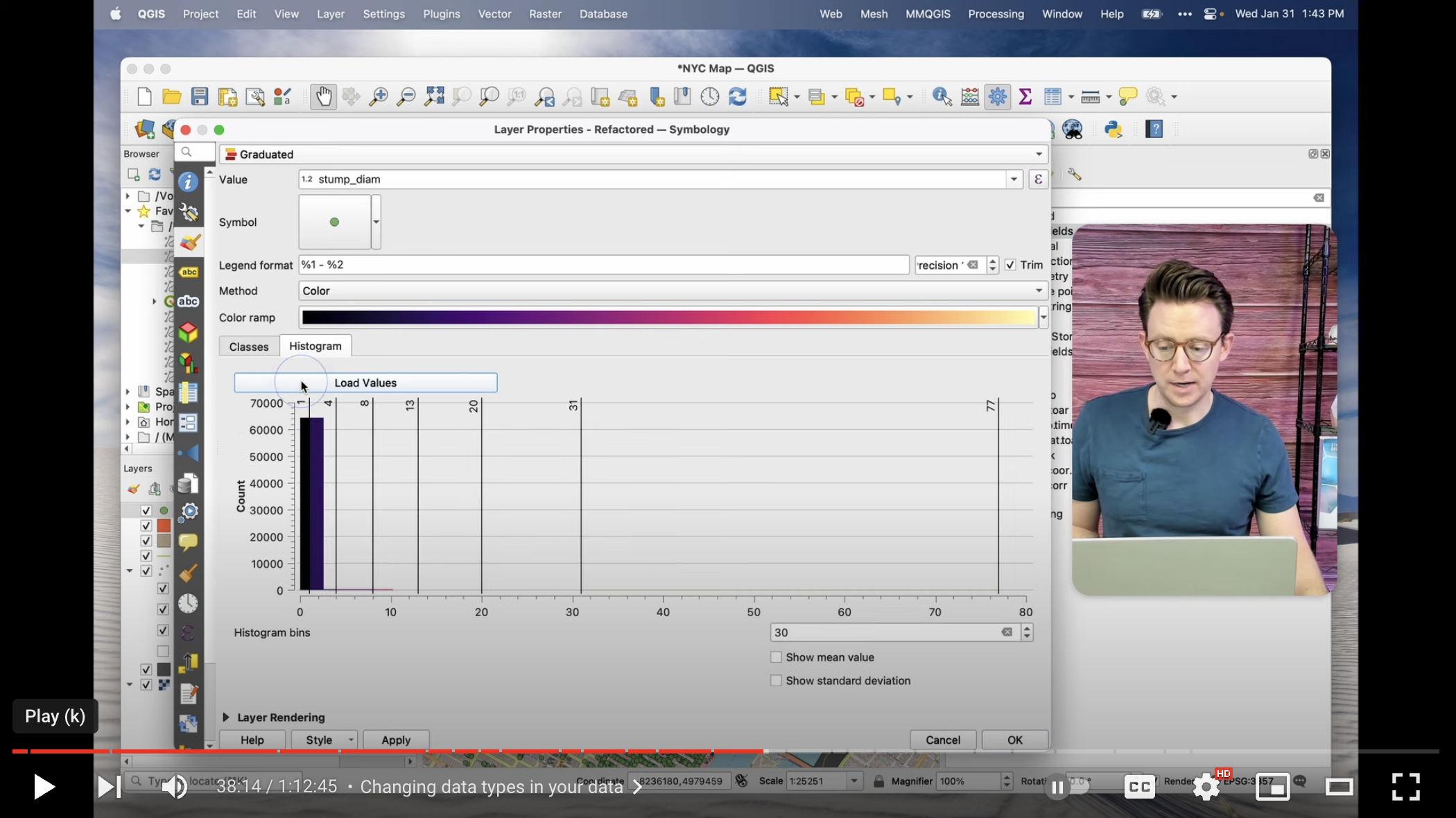Click the New Project icon in QGIS toolbar

[144, 96]
